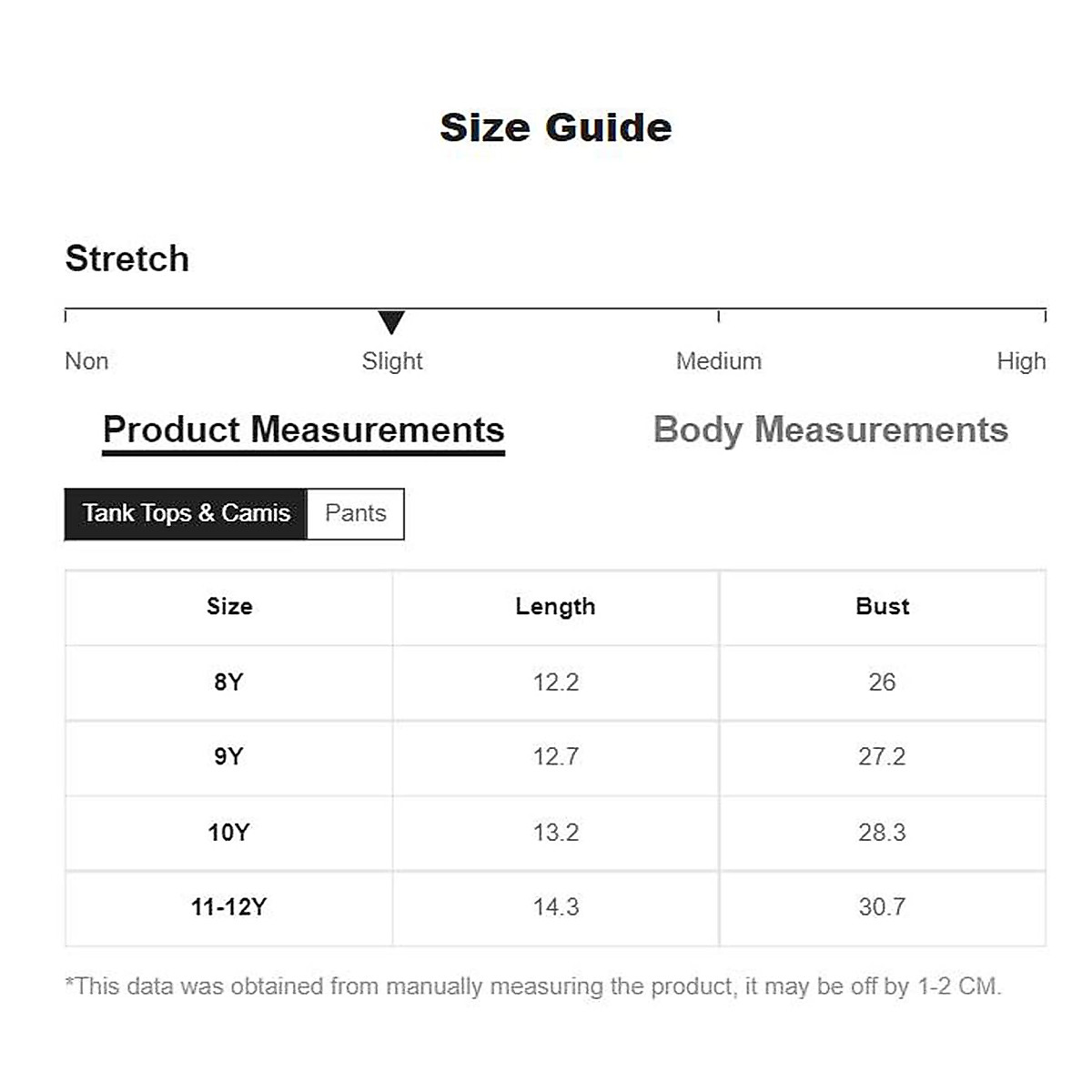Click the Length column header
Screen dimensions: 1092x1092
[555, 607]
